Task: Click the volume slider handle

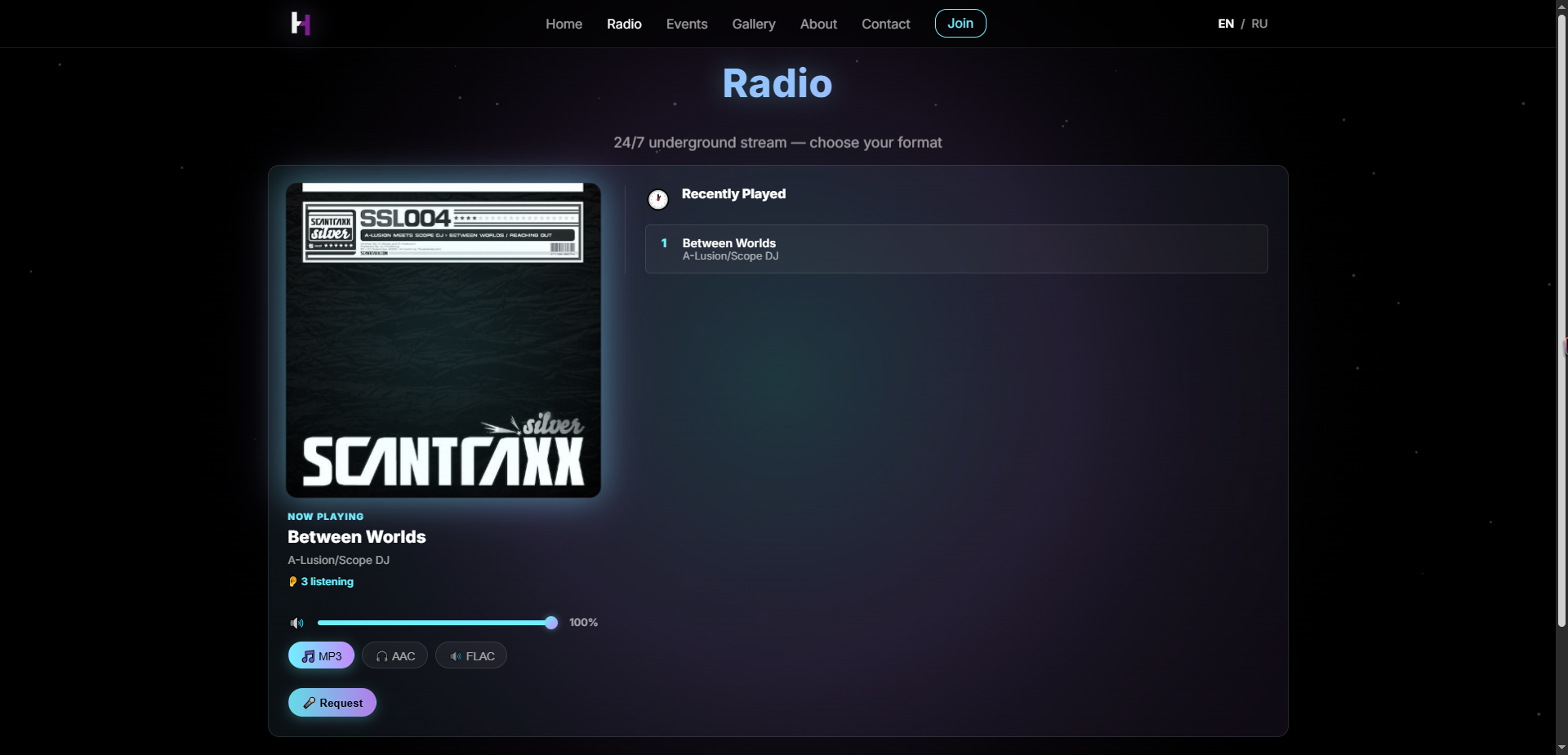Action: [551, 623]
